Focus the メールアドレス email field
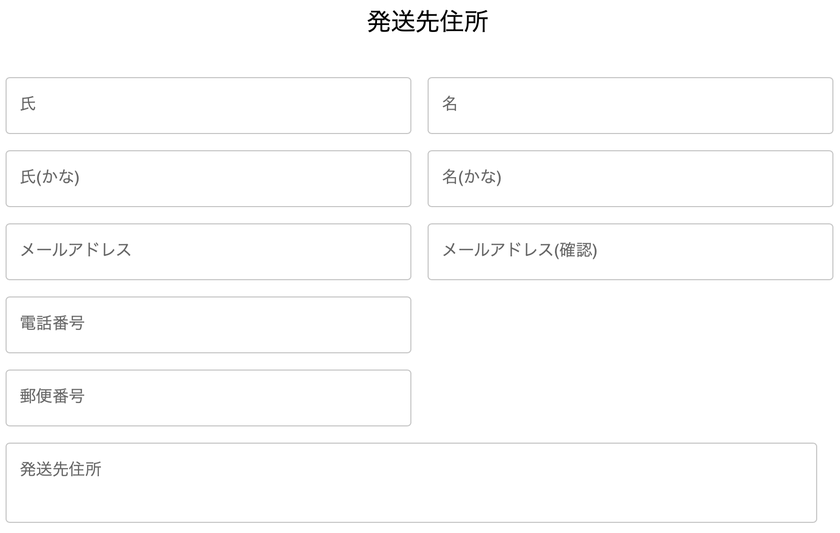Viewport: 840px width, 533px height. coord(208,252)
